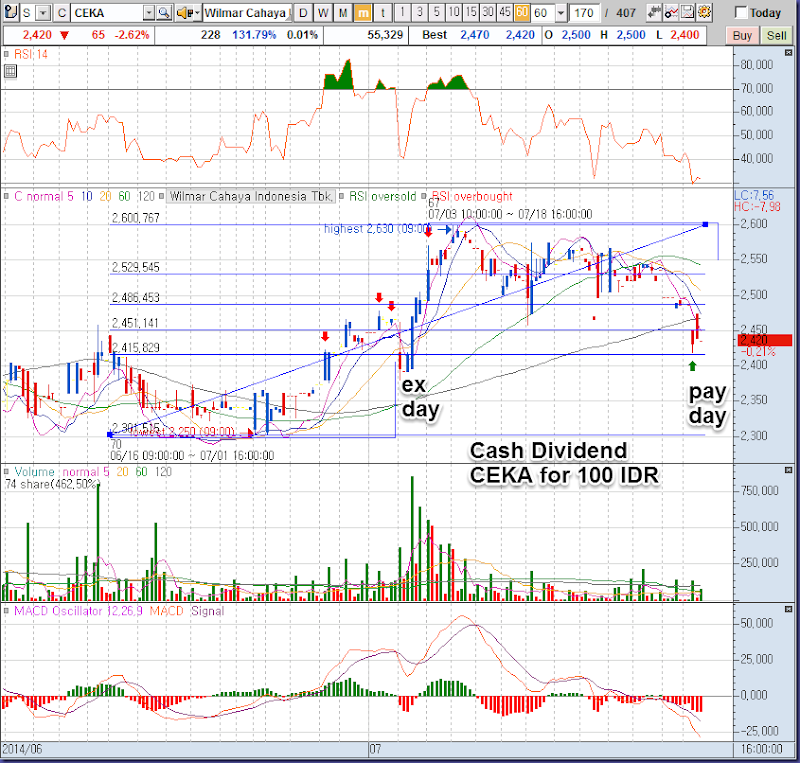Select the highlighted 60 minute interval button
The image size is (800, 763).
coord(522,12)
